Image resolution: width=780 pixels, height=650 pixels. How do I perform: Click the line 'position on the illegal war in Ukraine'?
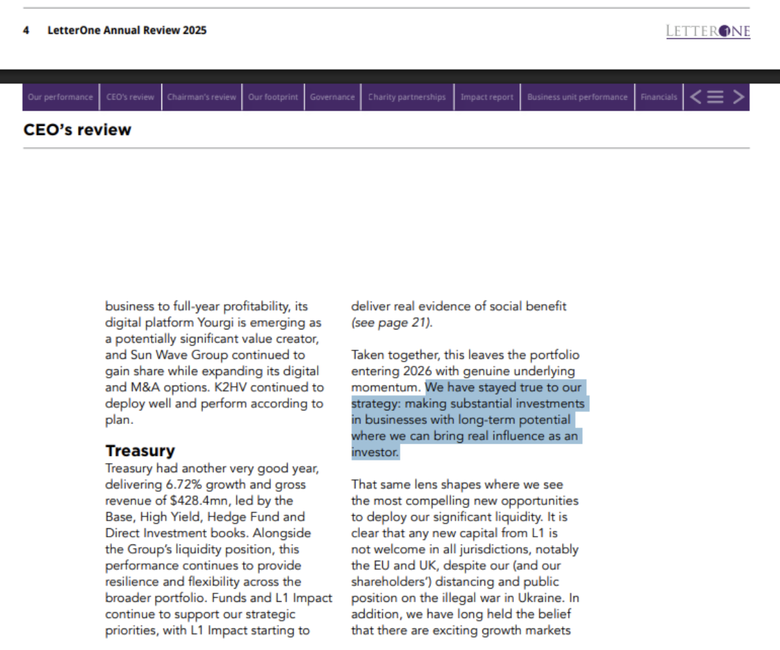click(x=458, y=598)
